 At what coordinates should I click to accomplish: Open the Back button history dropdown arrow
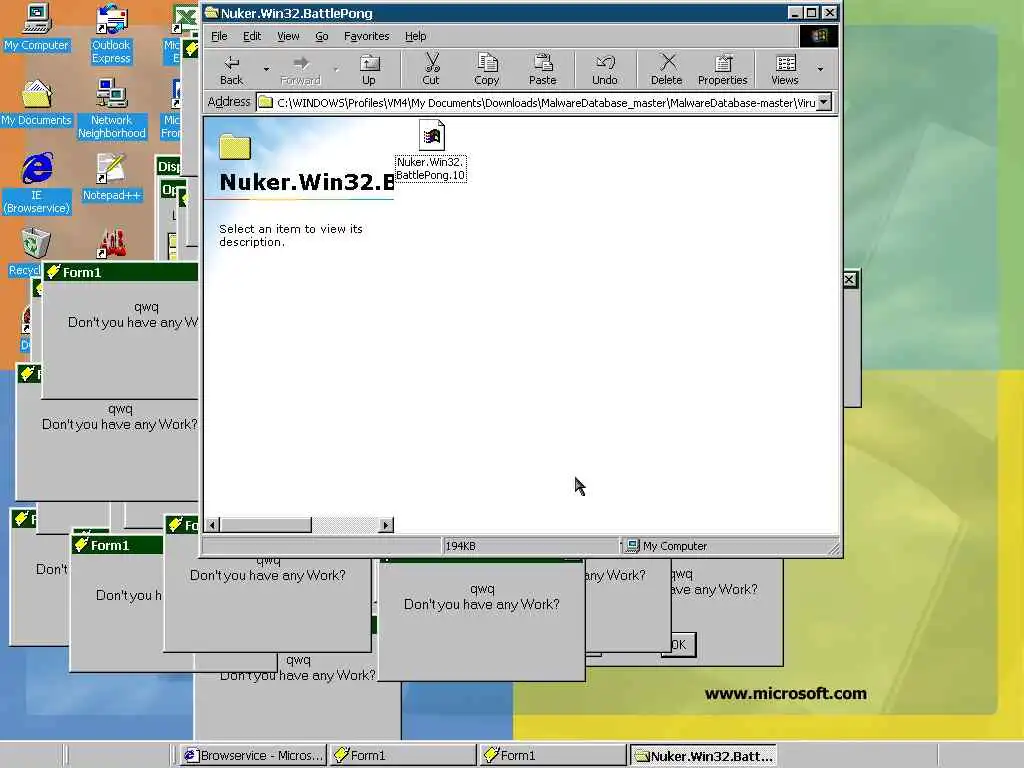pyautogui.click(x=266, y=69)
